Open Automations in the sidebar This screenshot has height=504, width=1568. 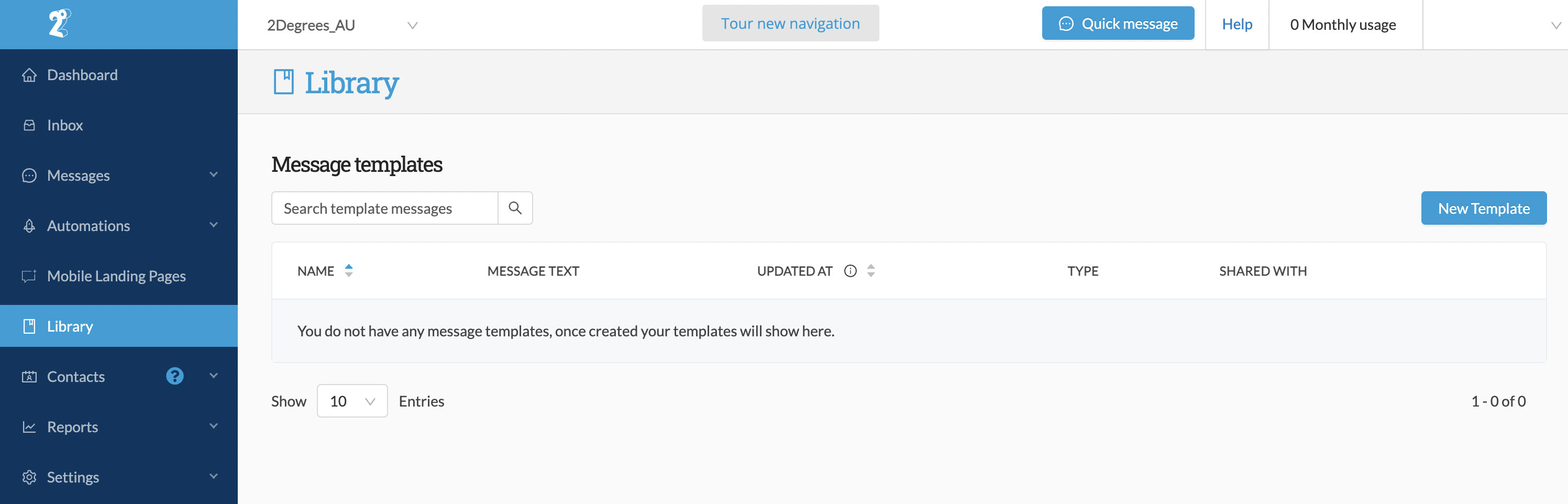click(x=89, y=225)
